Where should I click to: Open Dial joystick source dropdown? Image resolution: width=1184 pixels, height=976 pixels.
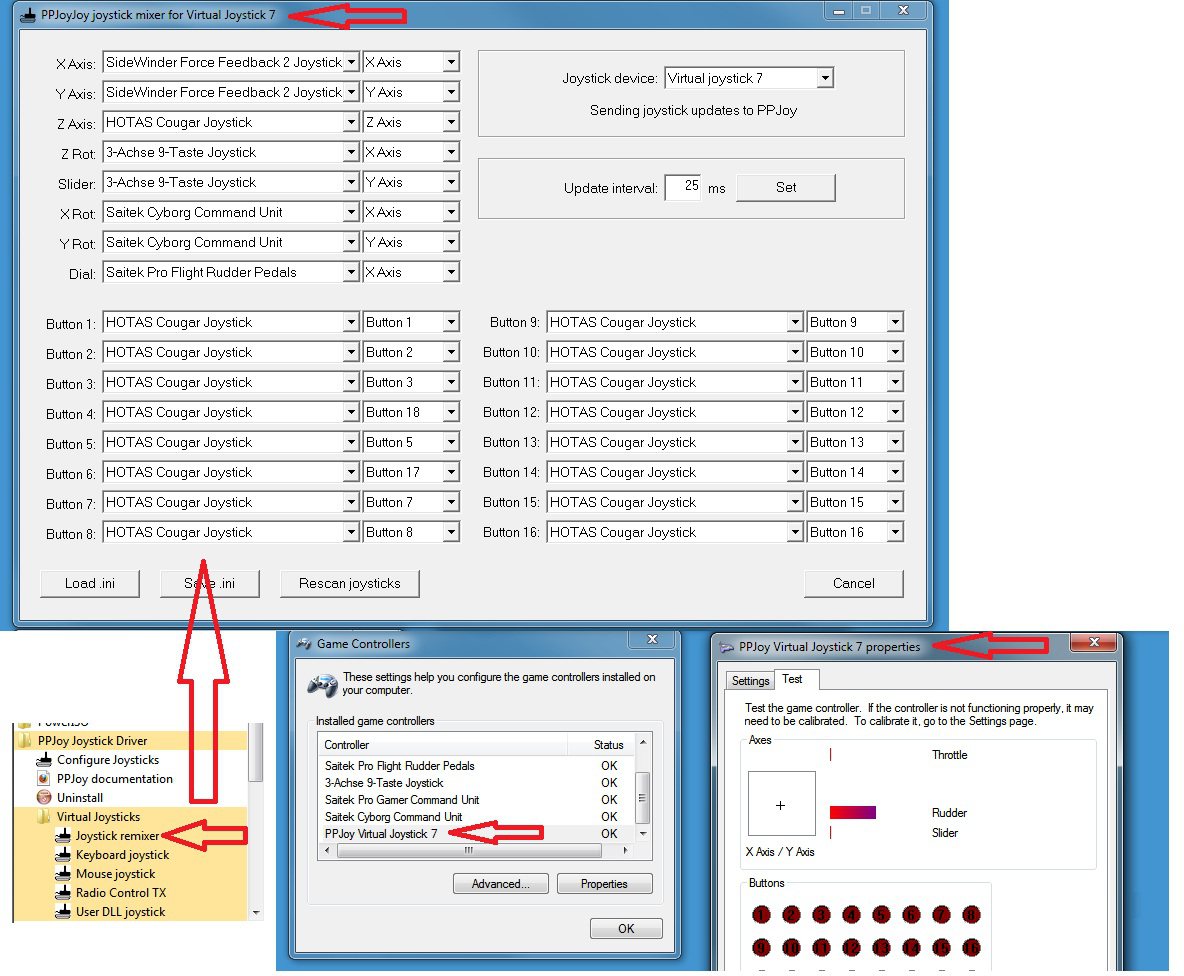(350, 272)
